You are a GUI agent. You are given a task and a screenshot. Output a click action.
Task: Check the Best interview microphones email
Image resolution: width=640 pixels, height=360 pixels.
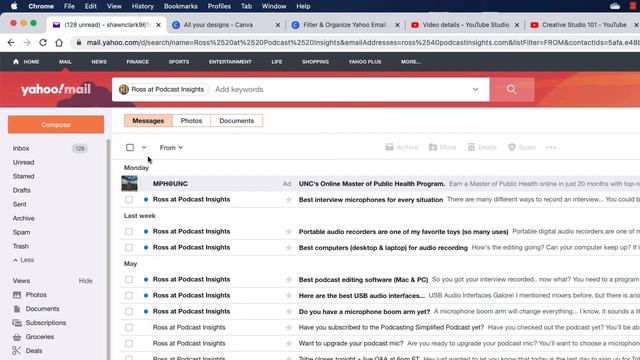(x=129, y=200)
